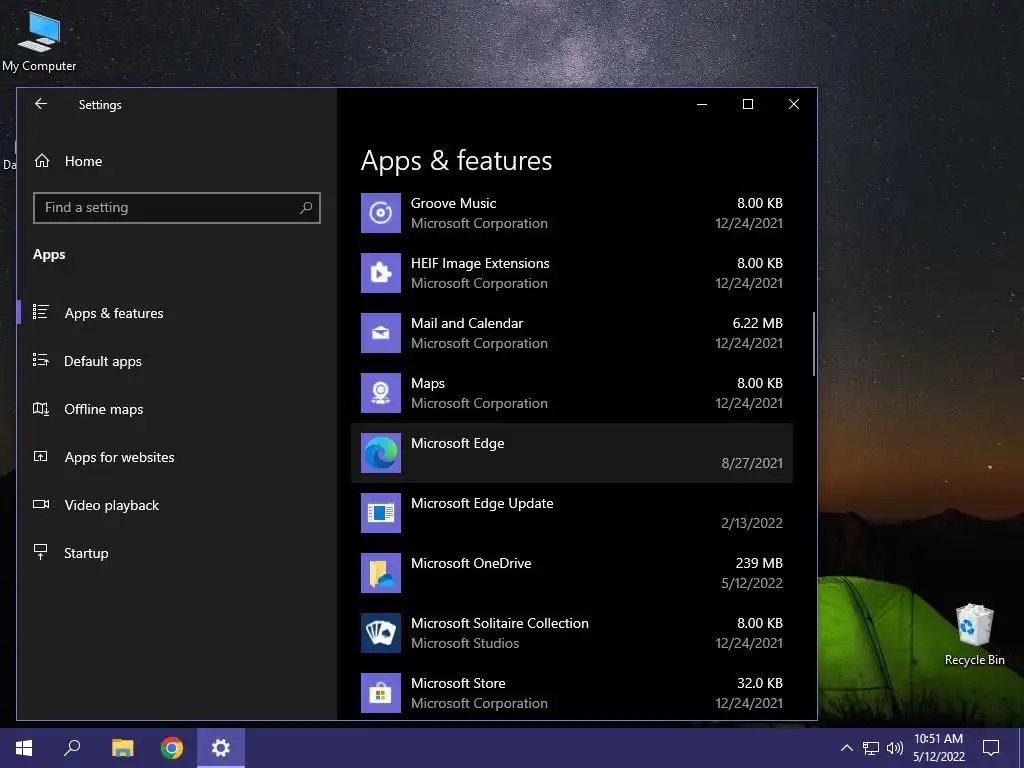The height and width of the screenshot is (768, 1024).
Task: Click the Apps & features page heading
Action: pyautogui.click(x=456, y=161)
